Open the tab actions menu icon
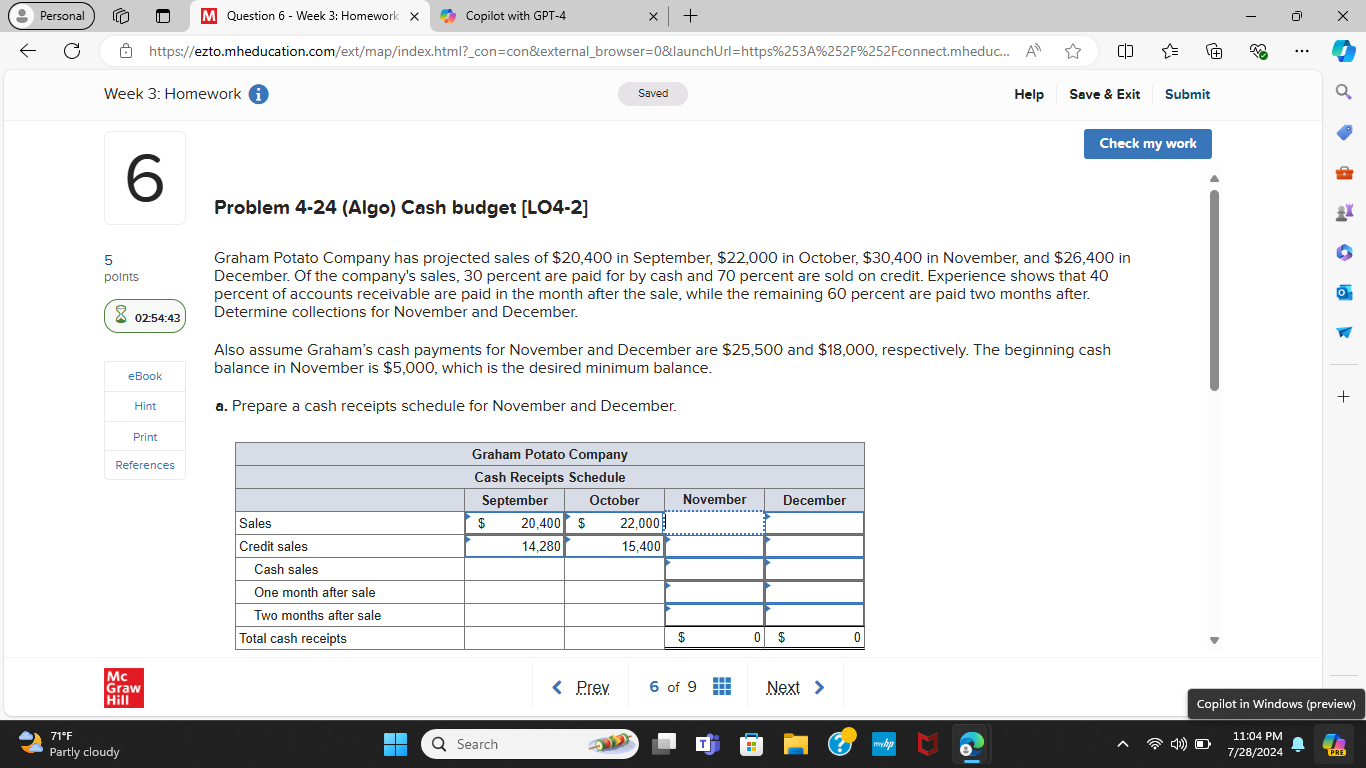 click(x=164, y=17)
